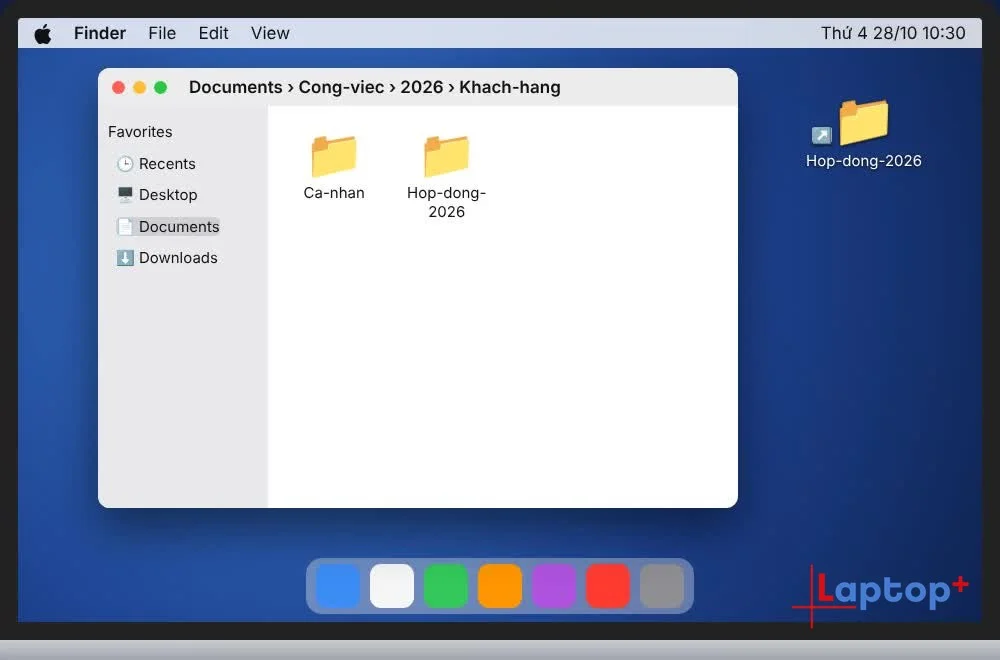Screen dimensions: 1000x660
Task: Click the Ca-nhan folder name label
Action: coord(334,193)
